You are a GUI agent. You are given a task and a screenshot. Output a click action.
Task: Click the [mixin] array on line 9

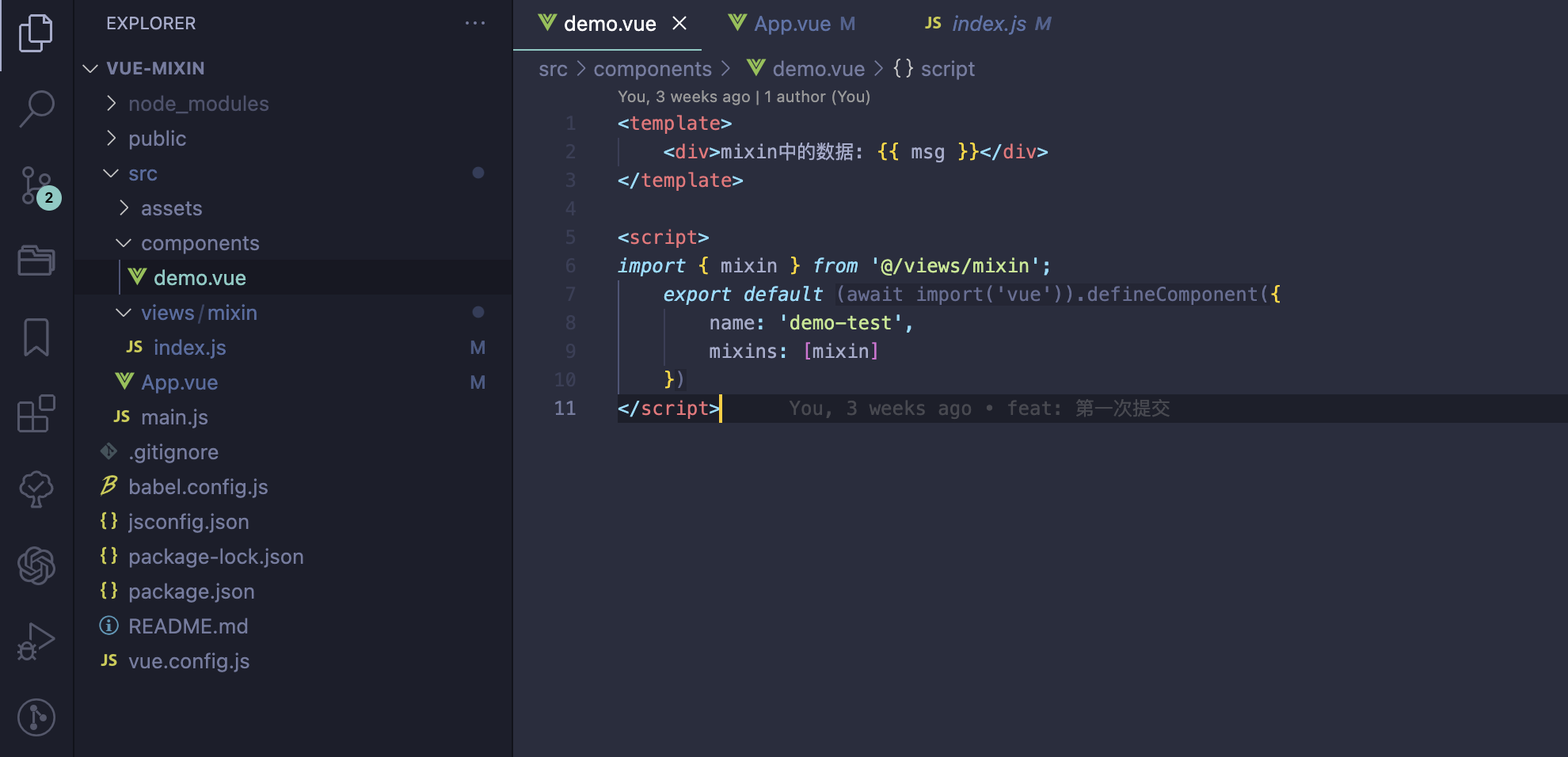841,352
